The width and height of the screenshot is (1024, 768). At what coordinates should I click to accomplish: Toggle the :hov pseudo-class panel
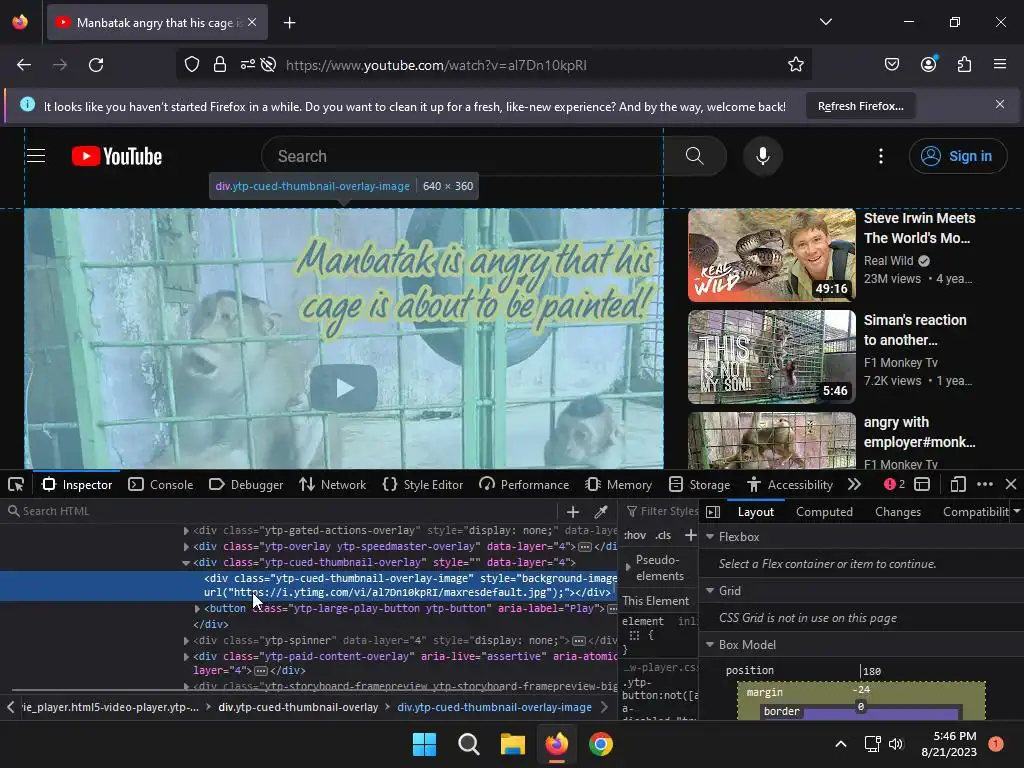[x=635, y=536]
